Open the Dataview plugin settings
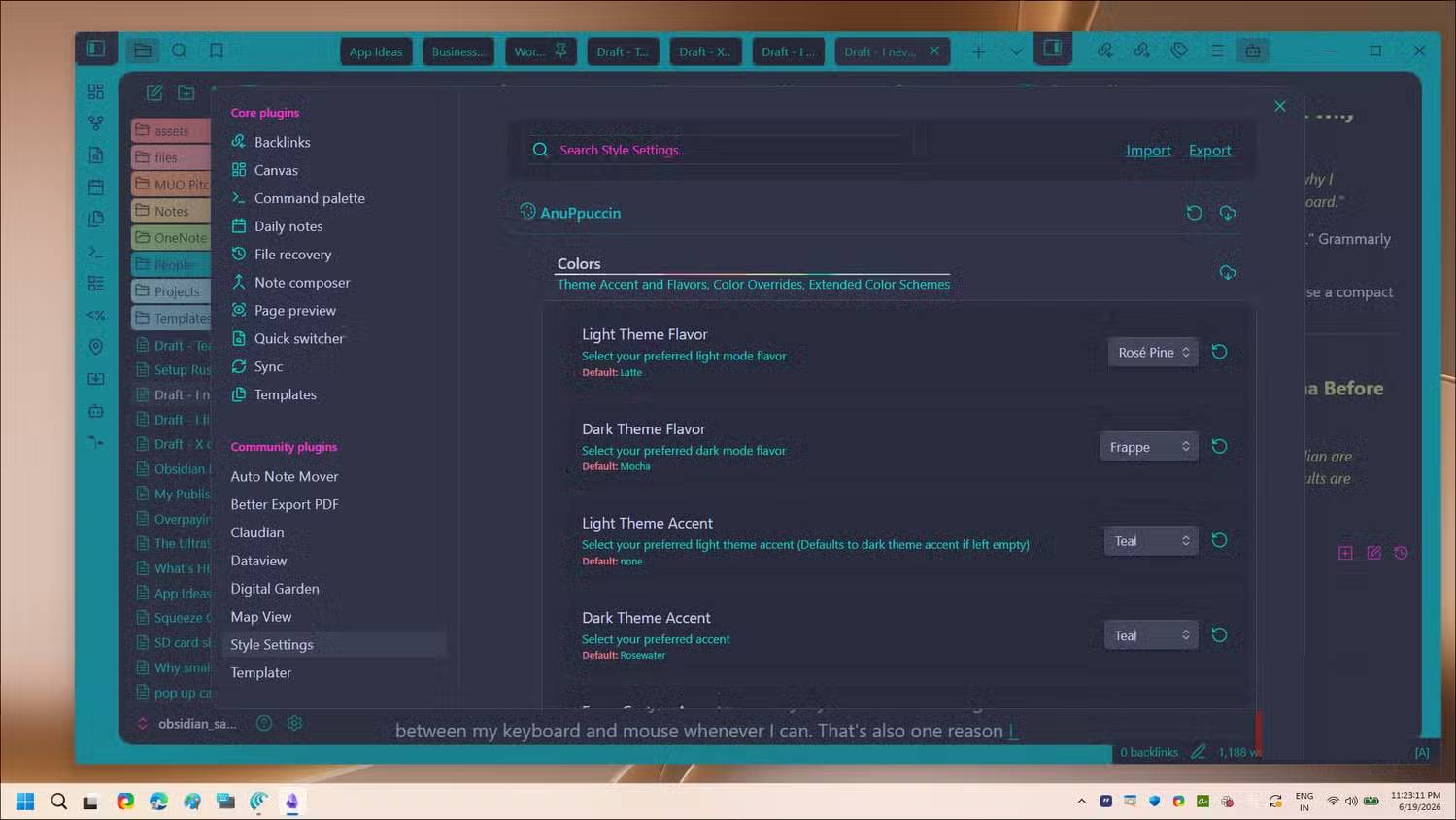 [258, 560]
